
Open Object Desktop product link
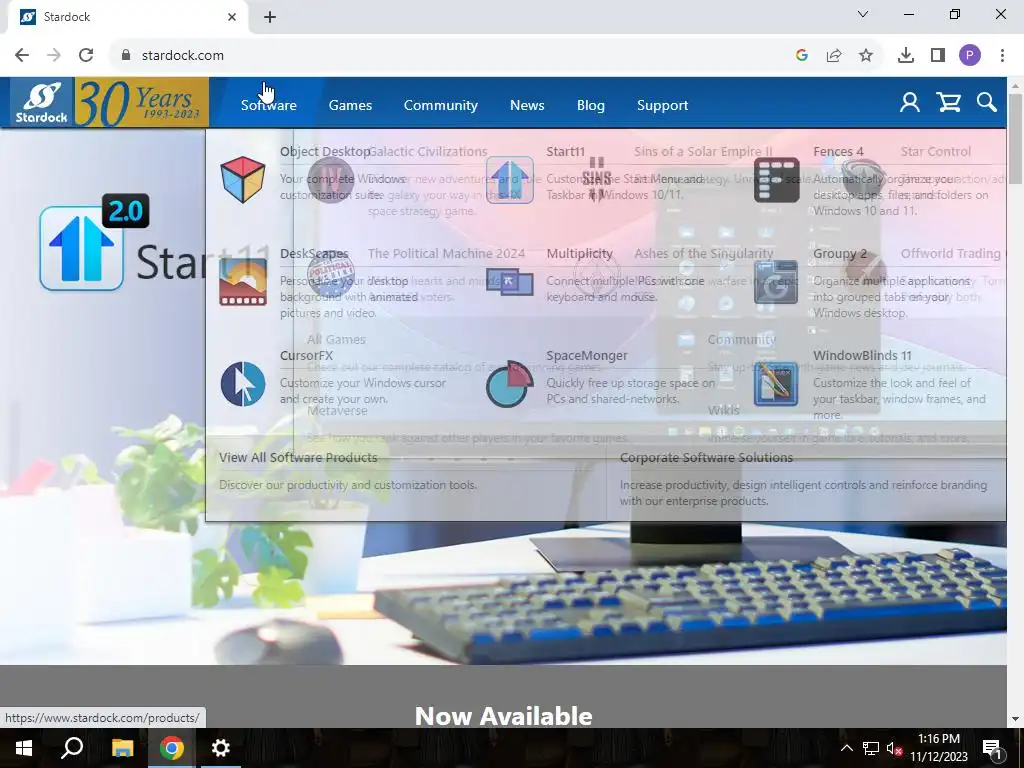(325, 152)
